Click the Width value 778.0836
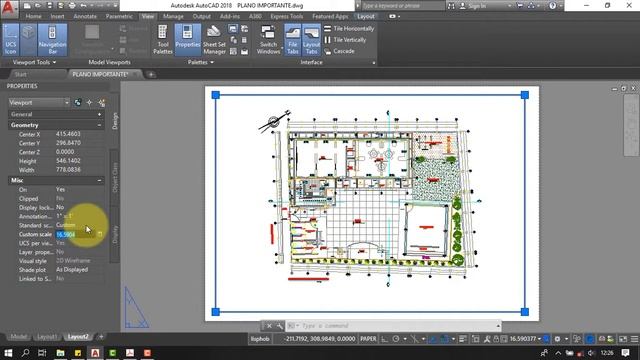The height and width of the screenshot is (360, 640). tap(68, 170)
